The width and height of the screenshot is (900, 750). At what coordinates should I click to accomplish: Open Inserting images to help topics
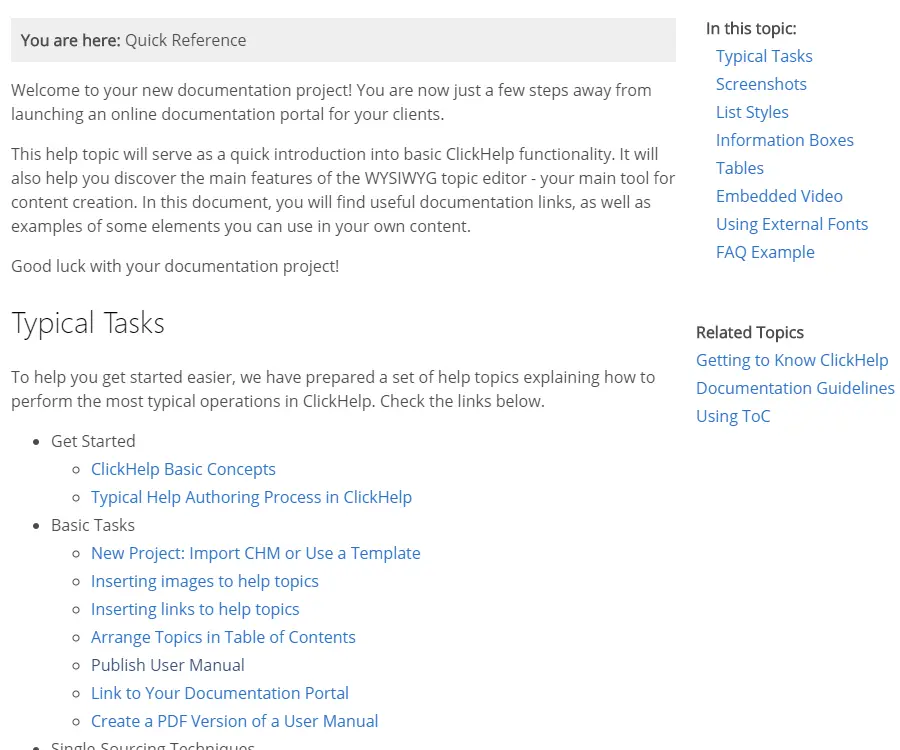point(205,581)
